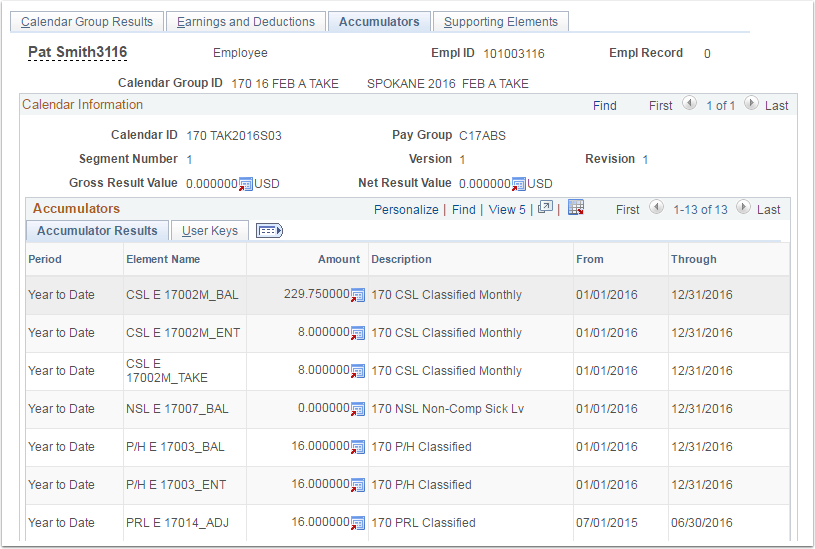Open Gross Result Value currency detail icon
The image size is (815, 549).
tap(246, 184)
